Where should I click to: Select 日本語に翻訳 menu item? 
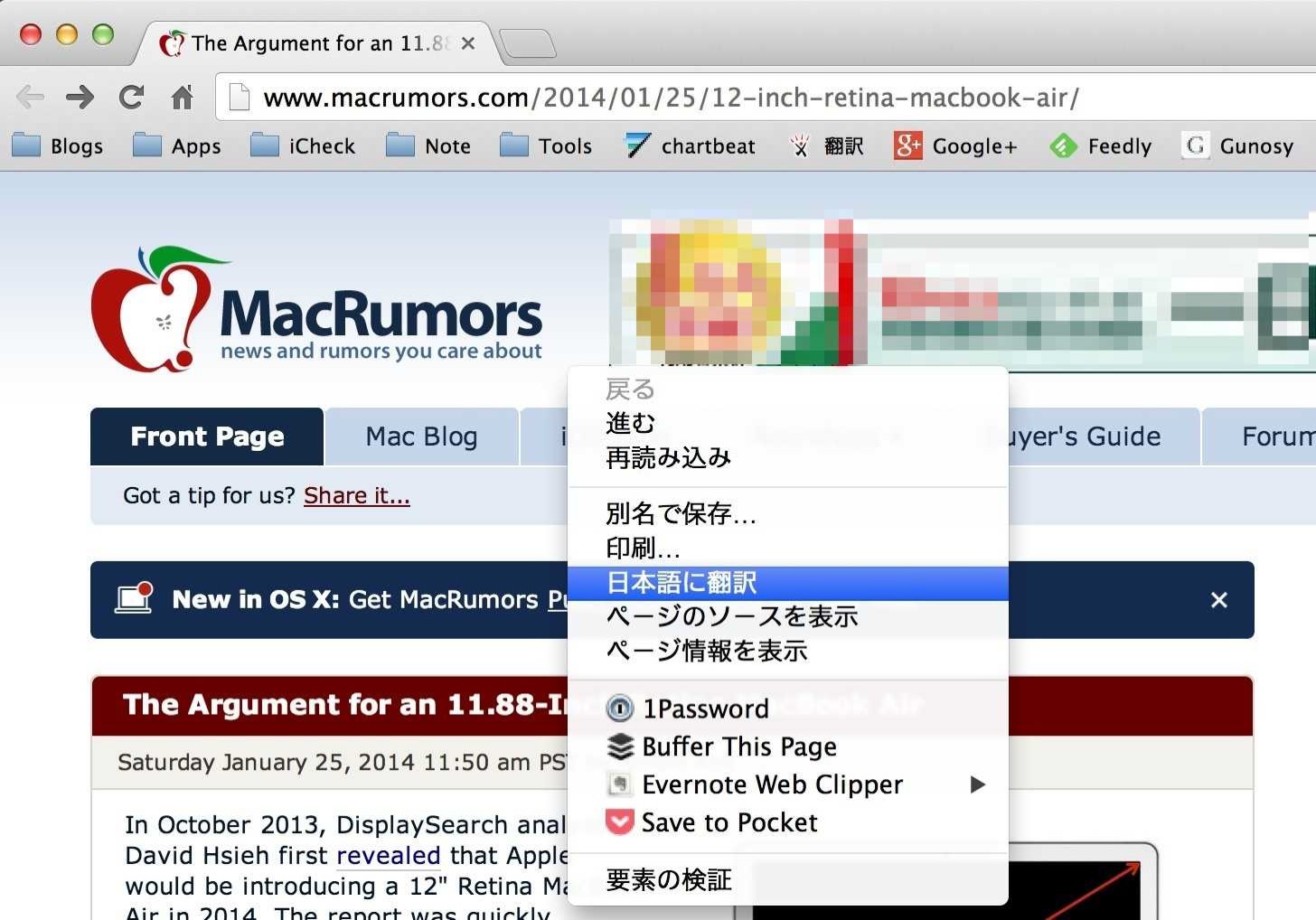(787, 583)
